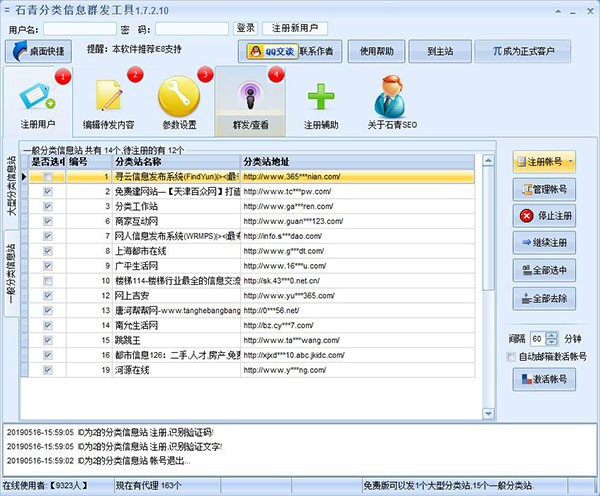The width and height of the screenshot is (600, 496).
Task: Enable 自动邮箱激活帐号 checkbox
Action: pos(512,356)
